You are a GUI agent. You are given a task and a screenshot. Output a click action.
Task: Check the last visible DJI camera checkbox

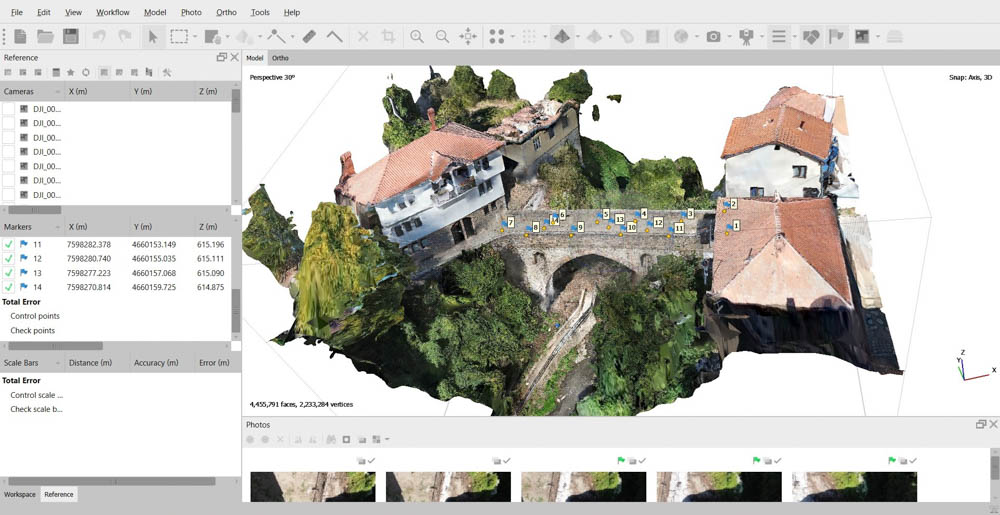(x=8, y=194)
